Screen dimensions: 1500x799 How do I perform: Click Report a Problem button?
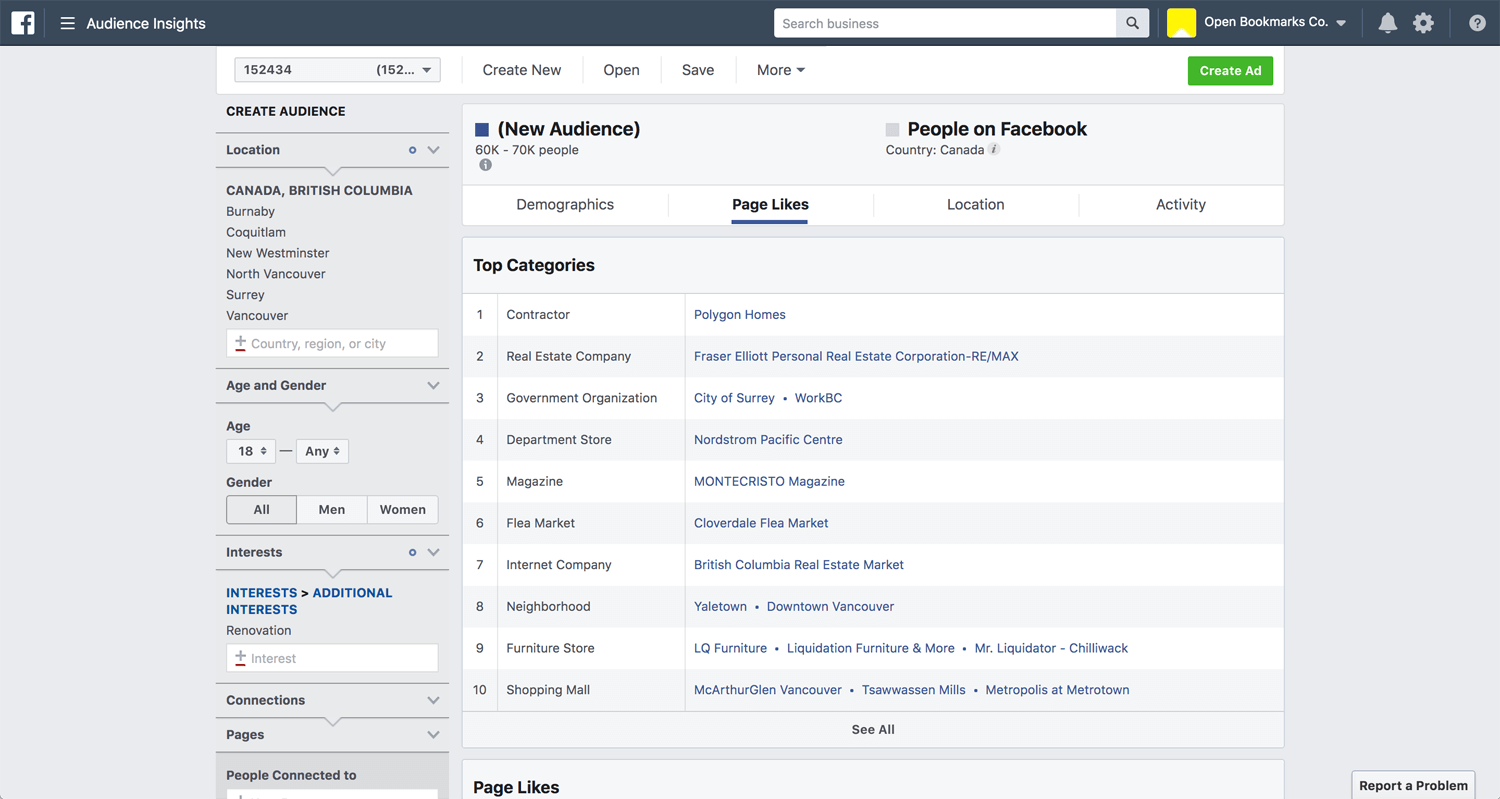tap(1414, 785)
